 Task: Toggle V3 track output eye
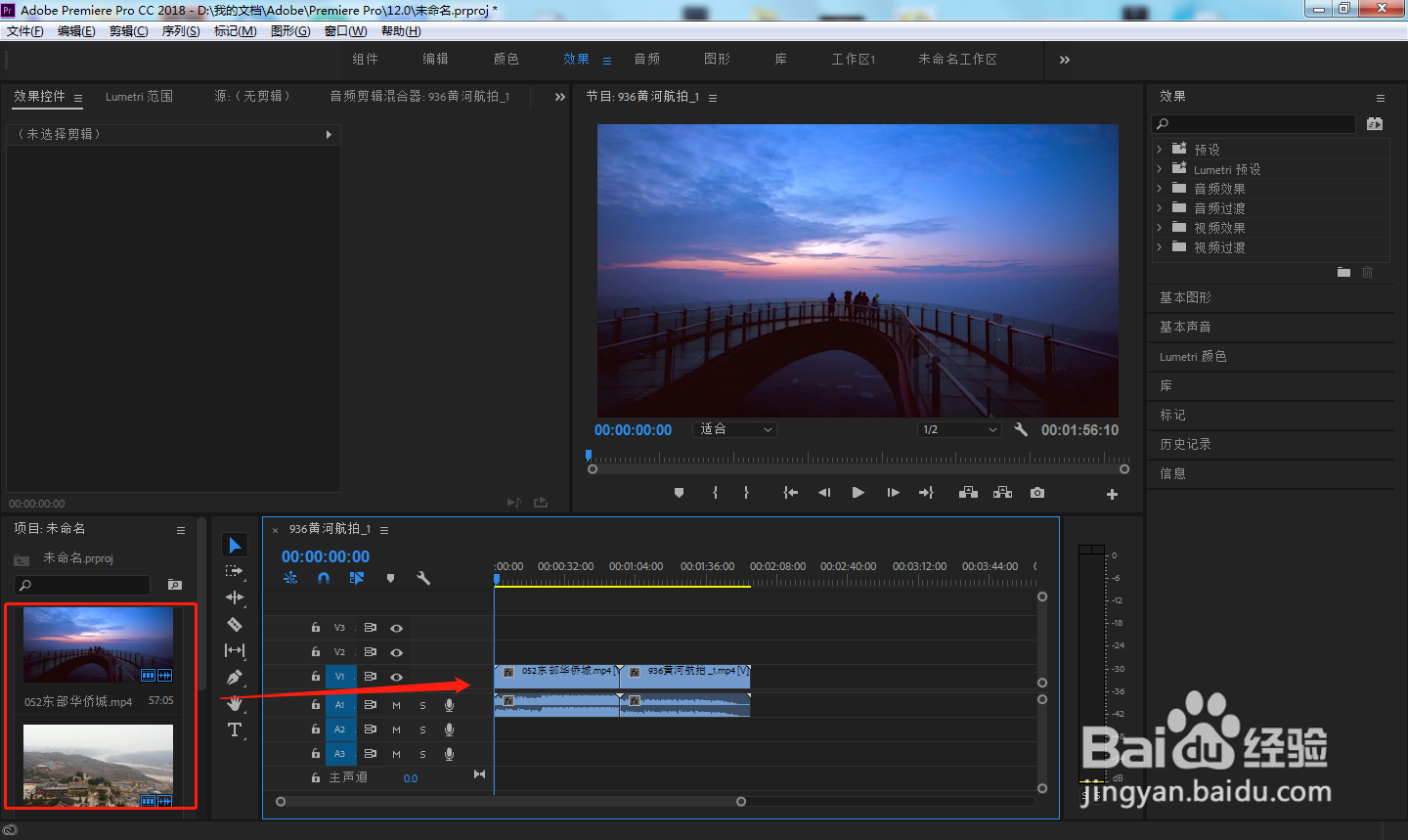[396, 628]
